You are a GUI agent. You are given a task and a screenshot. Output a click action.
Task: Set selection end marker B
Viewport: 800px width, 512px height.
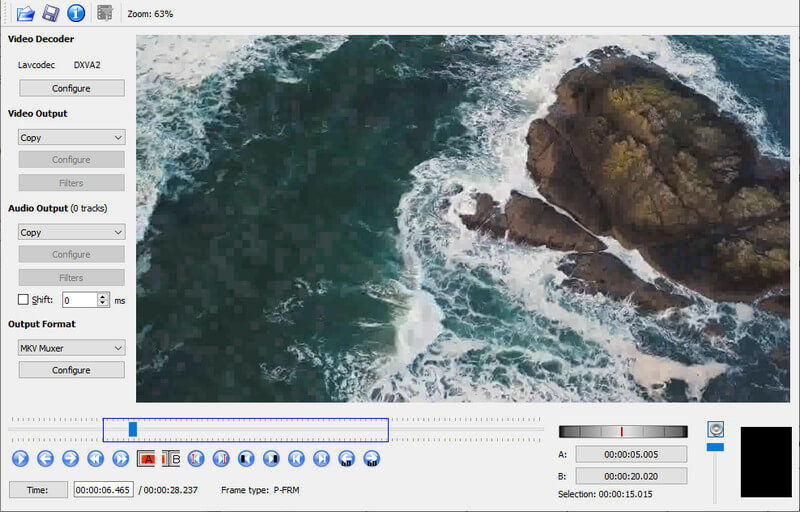point(171,459)
